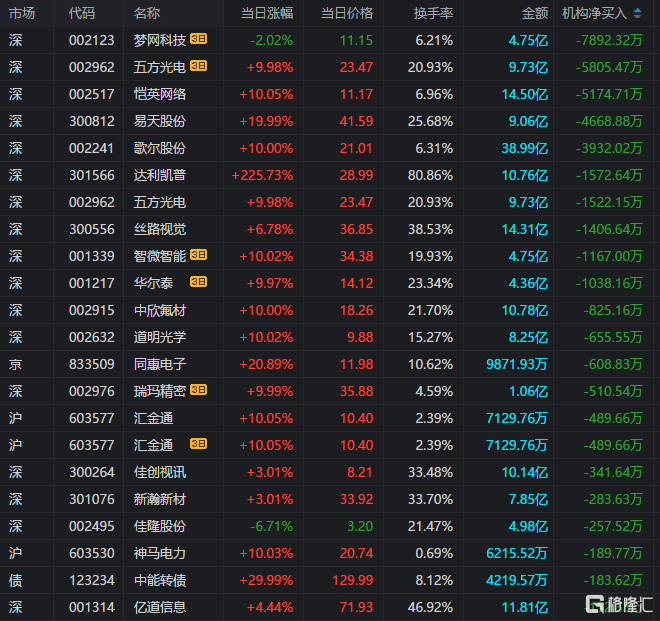Click amount 9871.93万
The height and width of the screenshot is (621, 660).
tap(517, 364)
